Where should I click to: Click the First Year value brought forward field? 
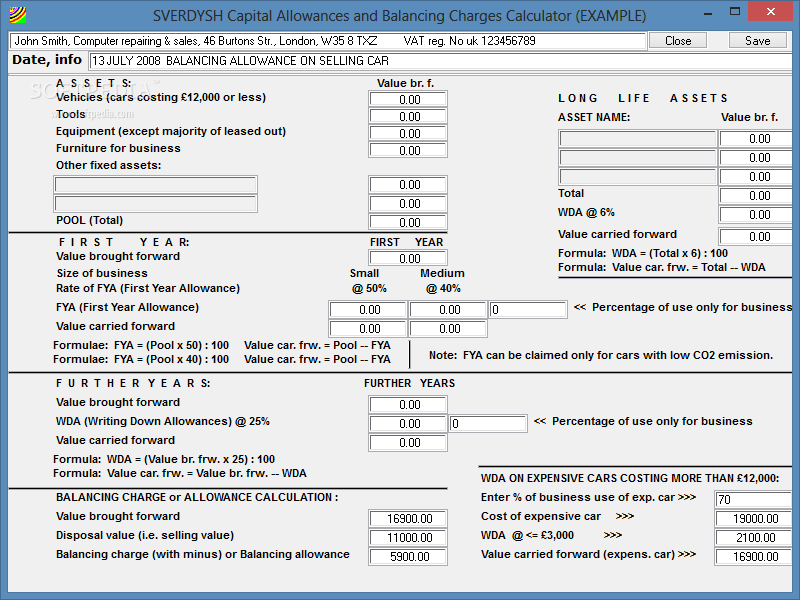[x=408, y=258]
